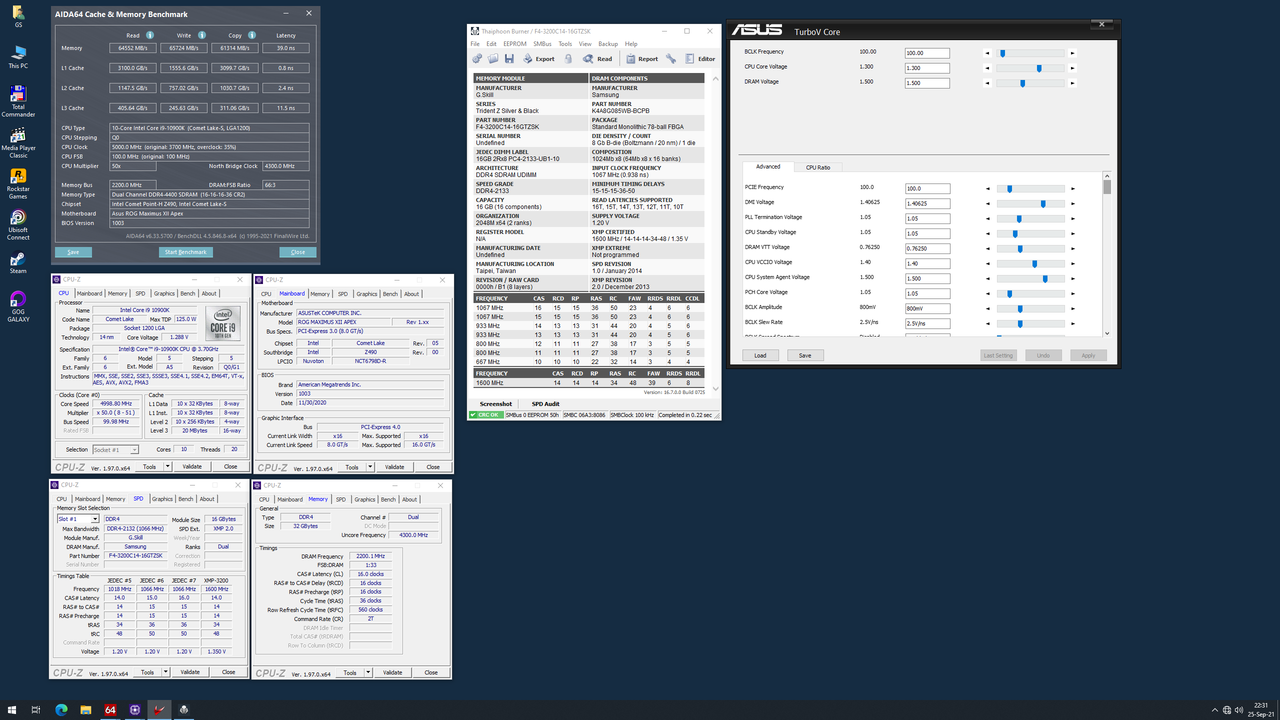The image size is (1280, 720).
Task: Click the open folder icon in Thaiphoon Burner toolbar
Action: click(x=494, y=59)
